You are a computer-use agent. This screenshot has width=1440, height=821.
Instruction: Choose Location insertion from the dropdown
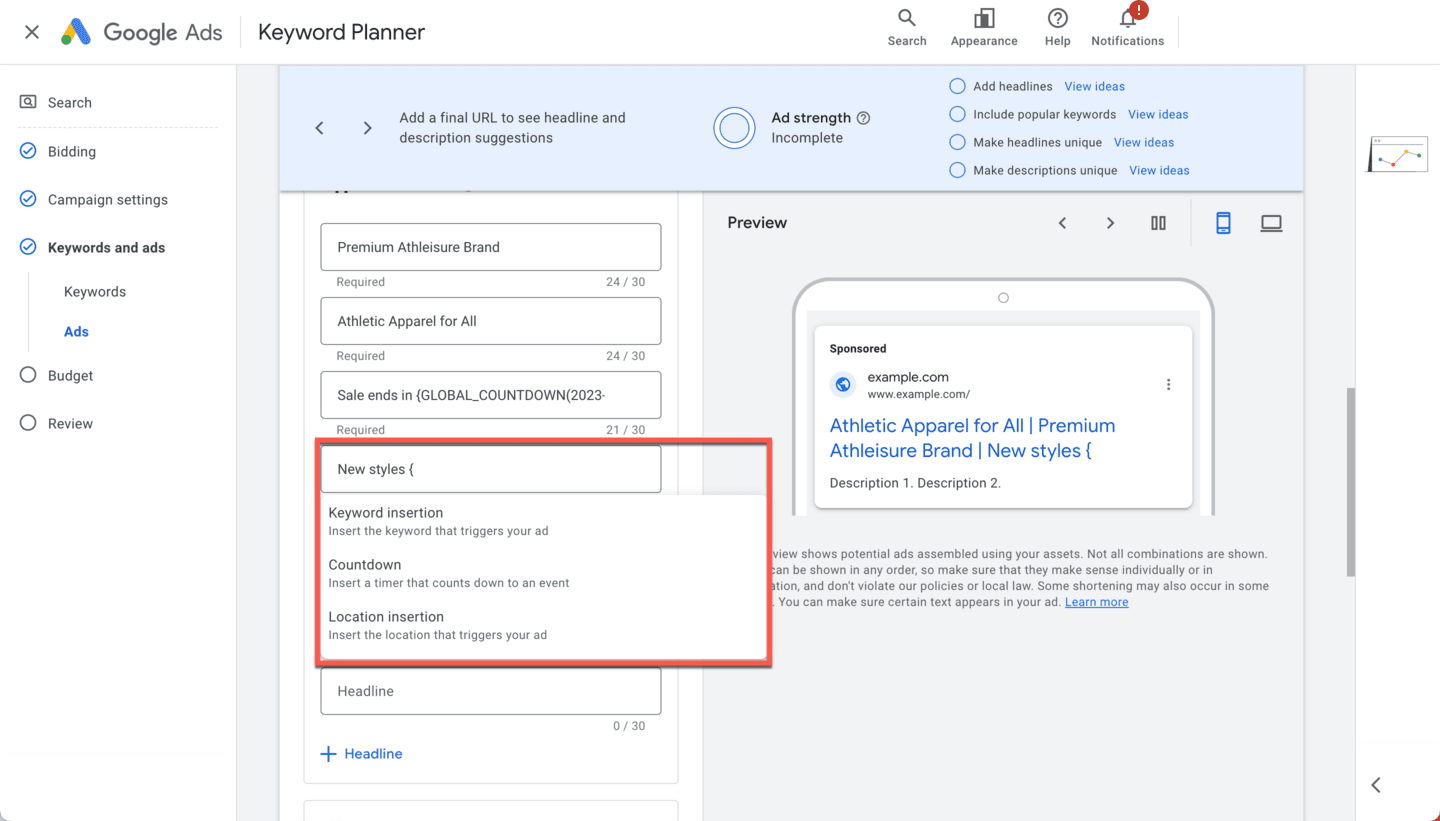543,625
